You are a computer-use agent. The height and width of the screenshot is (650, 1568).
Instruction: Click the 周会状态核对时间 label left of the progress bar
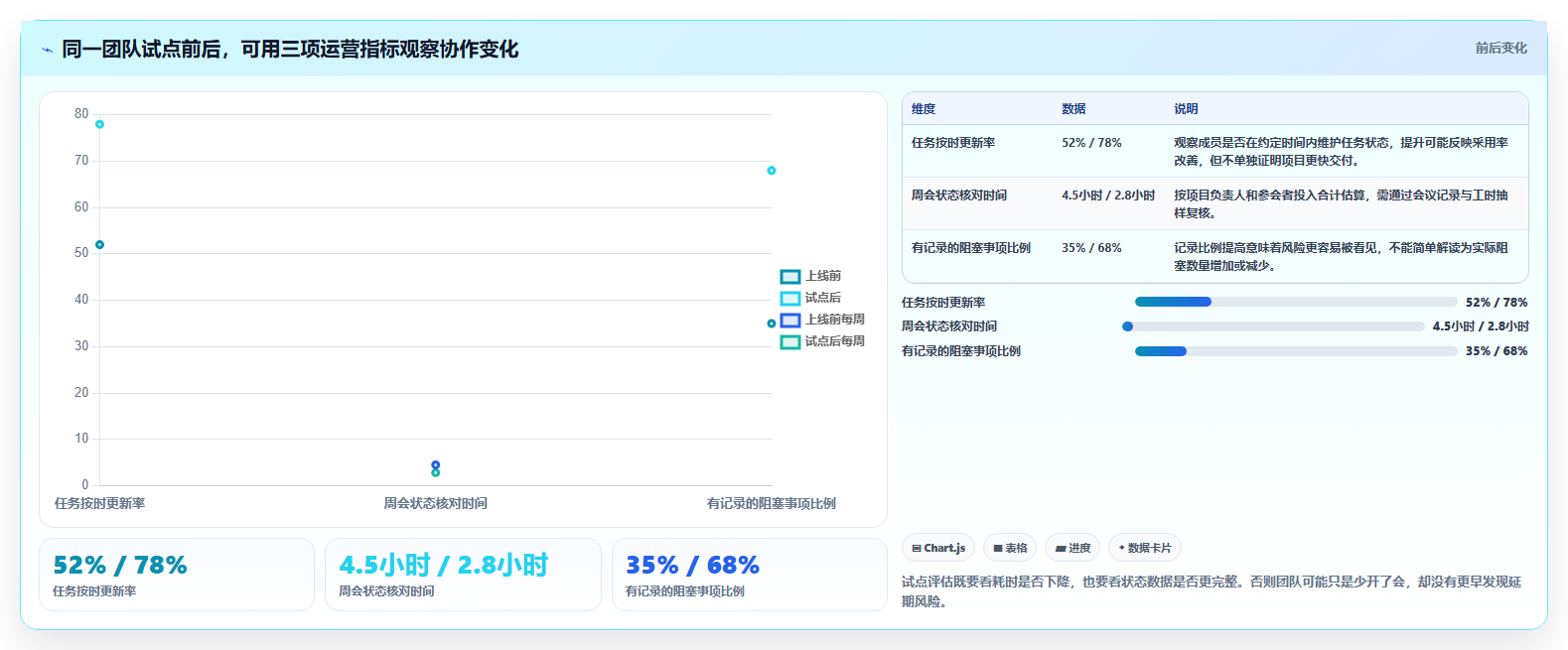point(949,326)
